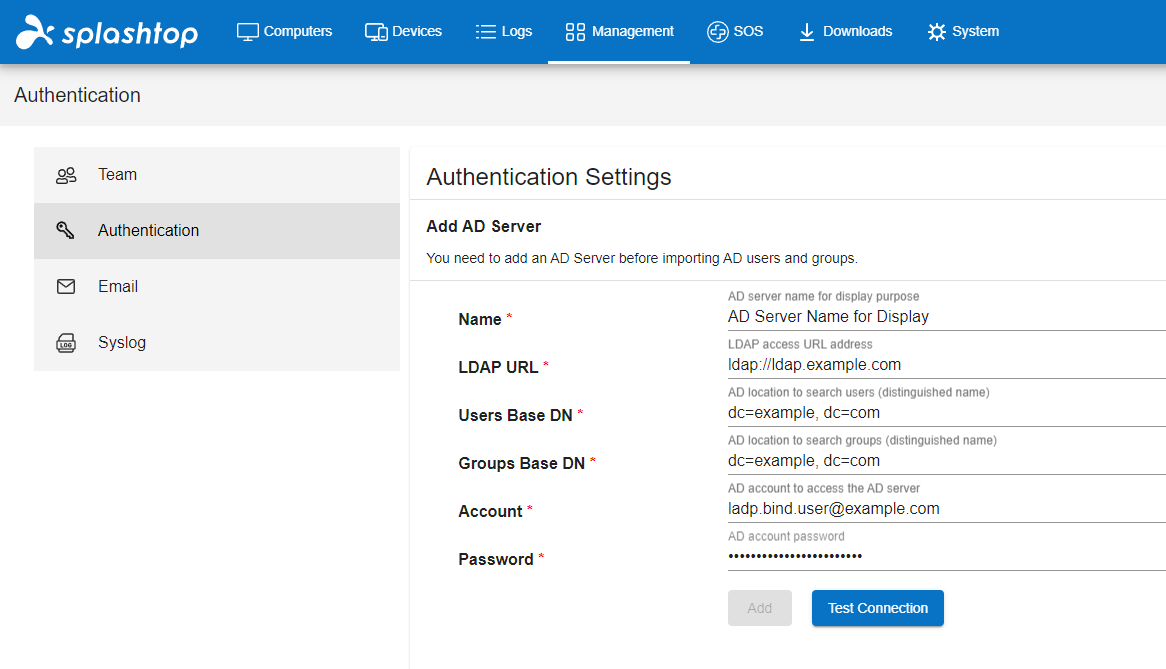This screenshot has width=1166, height=669.
Task: Select Team in the sidebar
Action: 217,175
